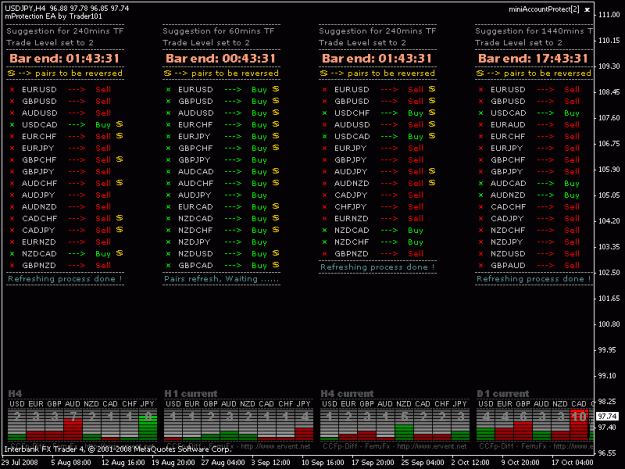This screenshot has width=625, height=469.
Task: Click the 3 Sep 12:00 date label
Action: [271, 462]
